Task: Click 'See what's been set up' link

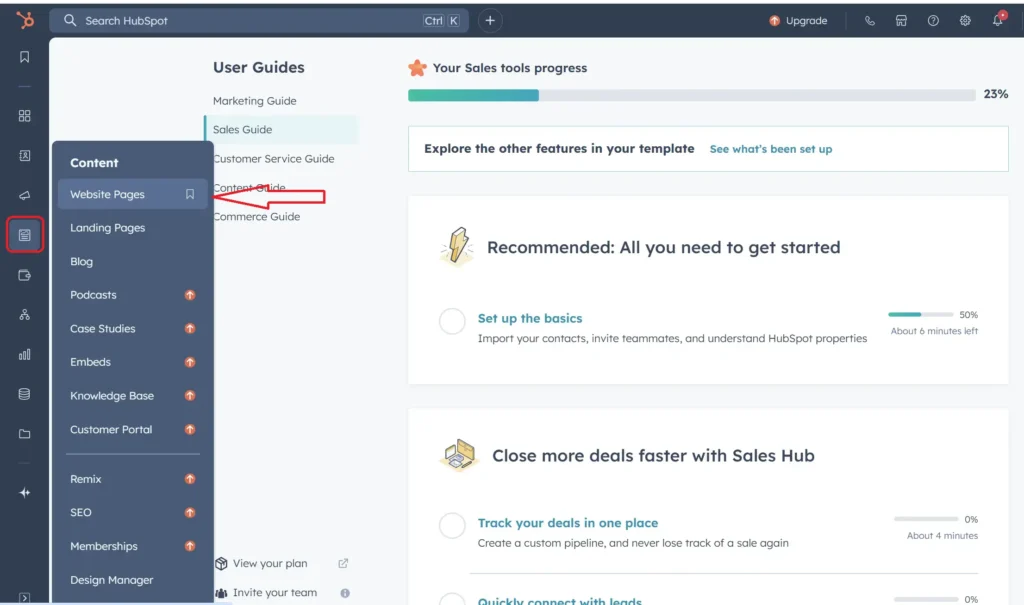Action: (x=771, y=149)
